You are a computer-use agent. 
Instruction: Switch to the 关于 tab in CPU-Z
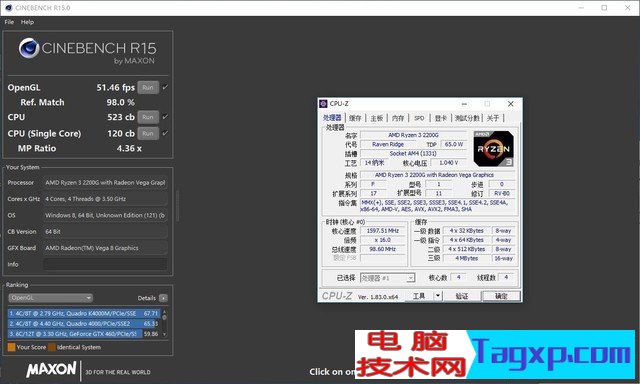(493, 118)
